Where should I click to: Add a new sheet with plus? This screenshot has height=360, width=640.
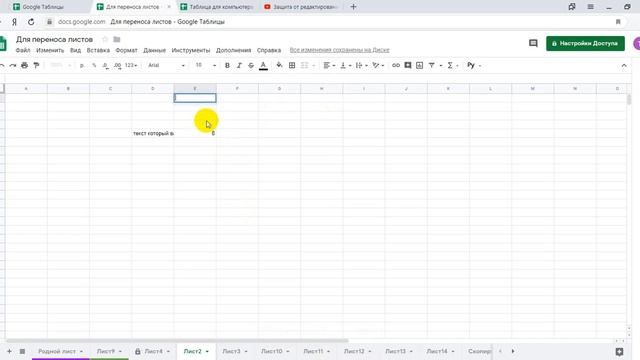click(9, 351)
